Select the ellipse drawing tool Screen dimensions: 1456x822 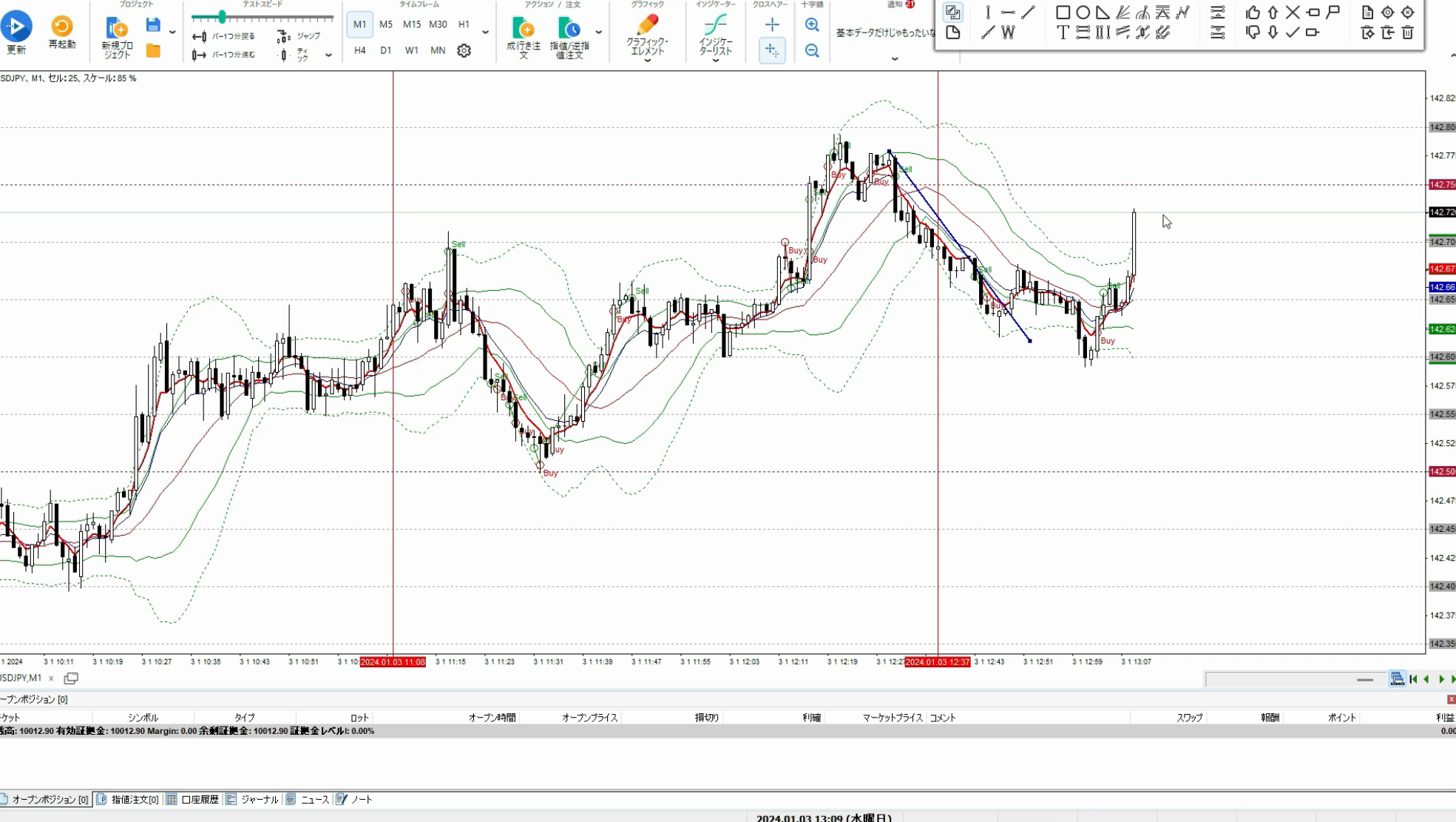coord(1083,13)
